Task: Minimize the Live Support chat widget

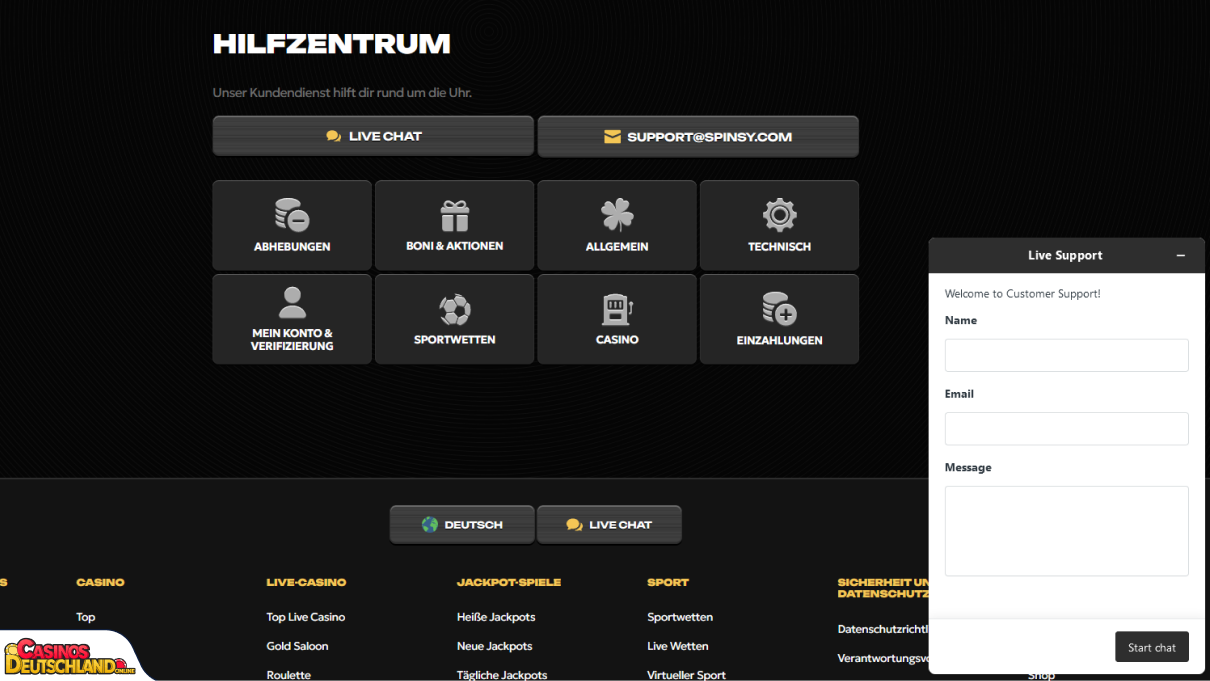Action: pos(1181,256)
